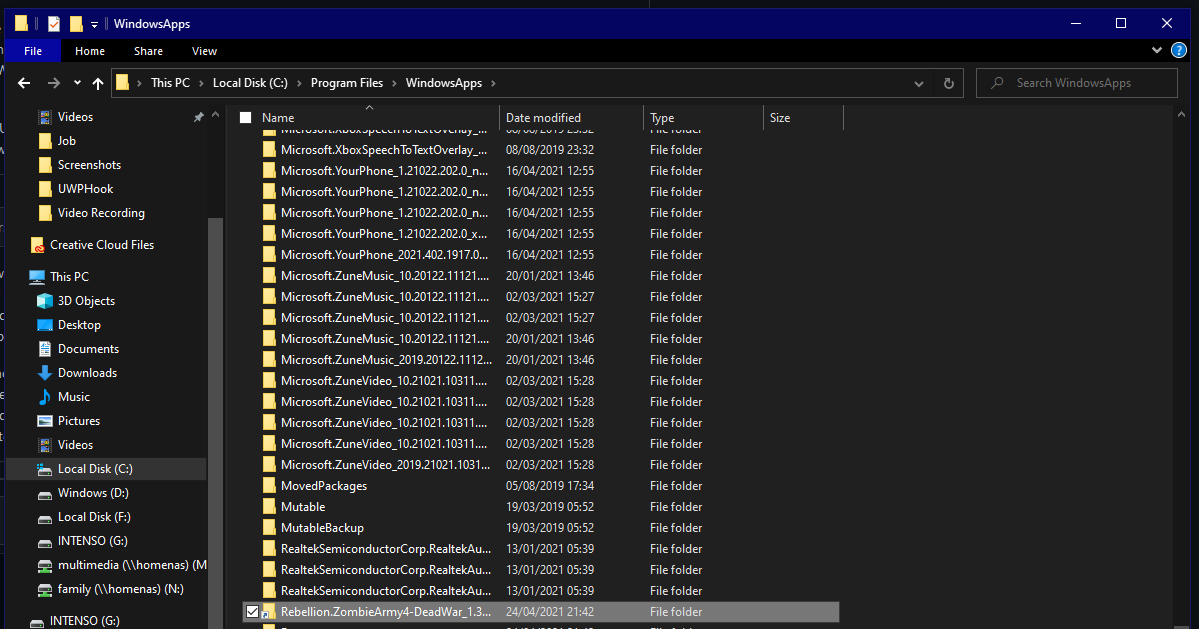The height and width of the screenshot is (629, 1199).
Task: Click the Music note icon
Action: [45, 397]
